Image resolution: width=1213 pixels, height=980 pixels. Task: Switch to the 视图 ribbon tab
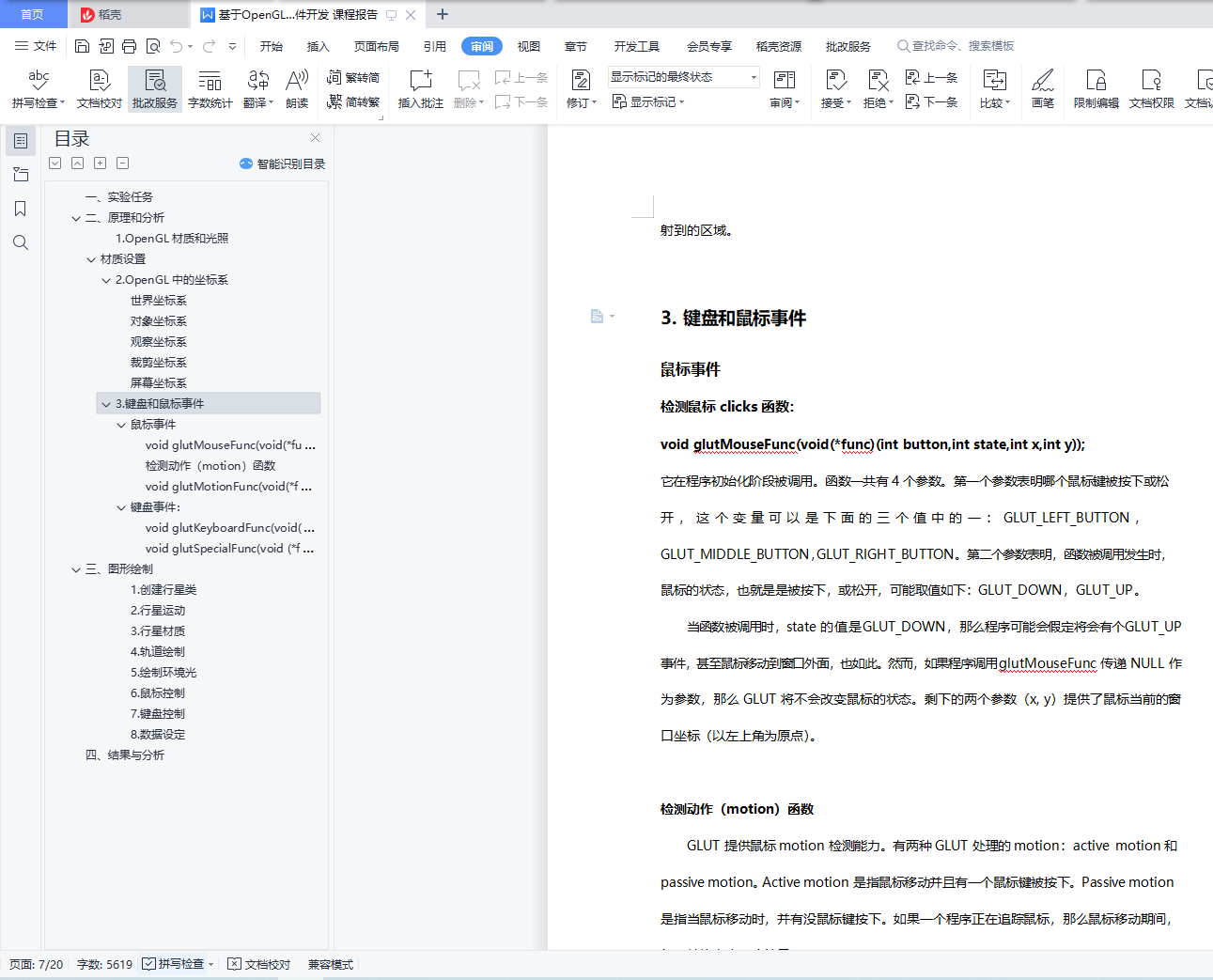(529, 46)
